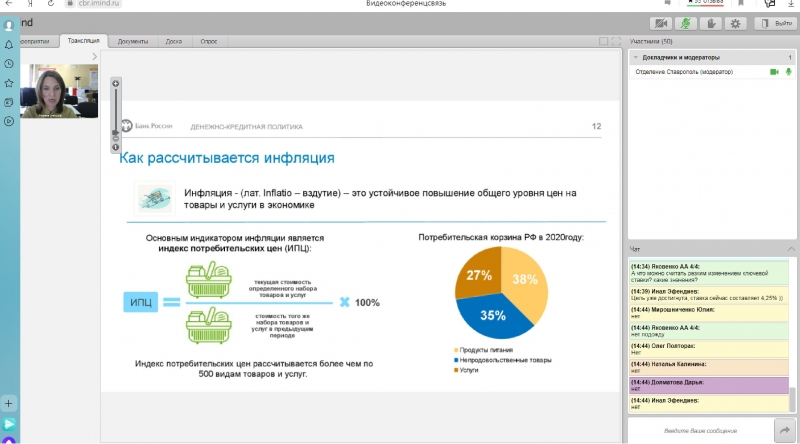Select chat message from Олег Полторак

(x=709, y=349)
